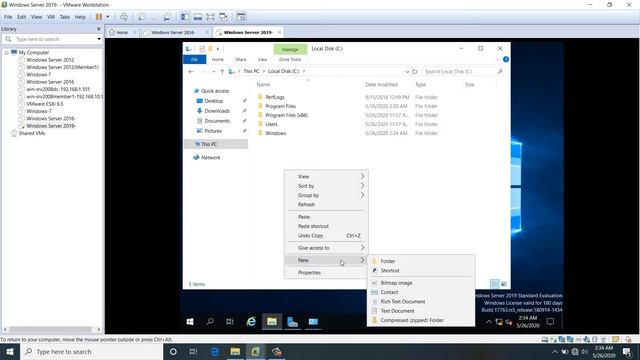Viewport: 640px width, 360px height.
Task: Open the address bar history dropdown
Action: tap(407, 71)
